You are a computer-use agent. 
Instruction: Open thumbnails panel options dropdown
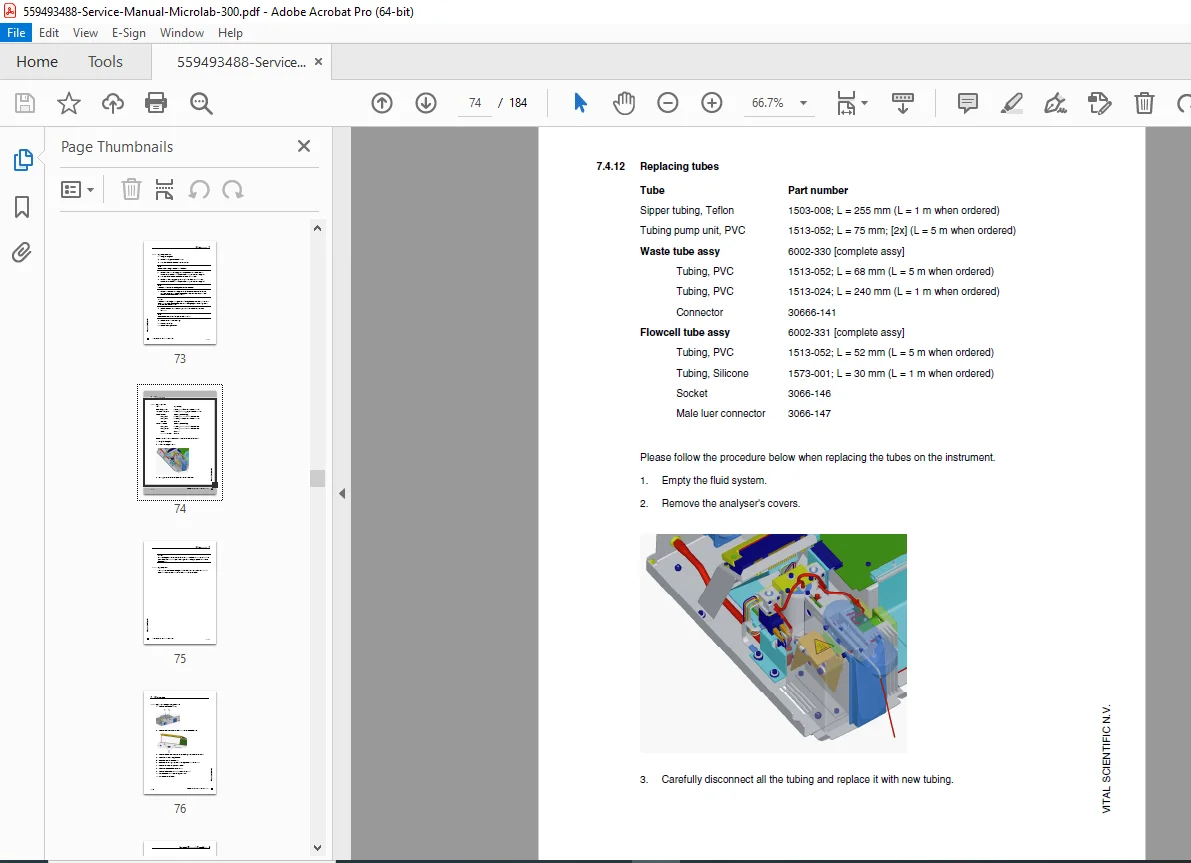coord(77,189)
